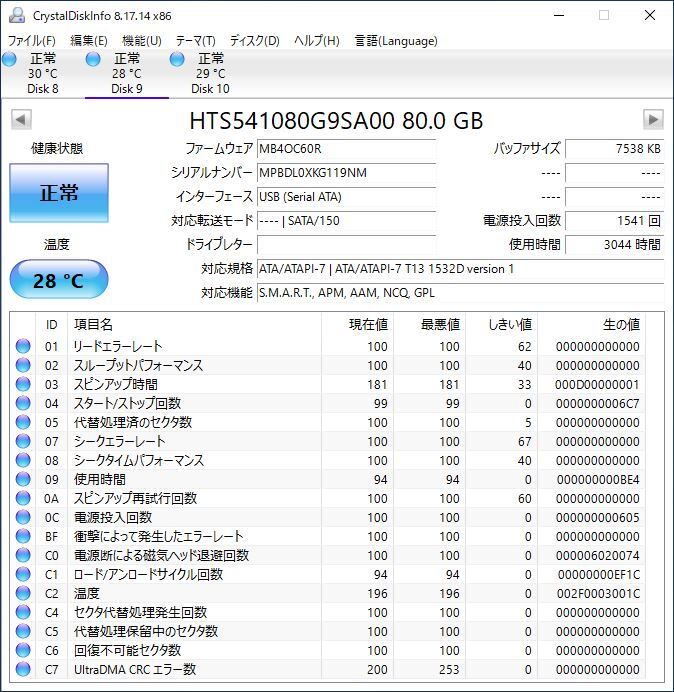Screen dimensions: 674x692
Task: Open the ディスク(D) menu
Action: [255, 41]
